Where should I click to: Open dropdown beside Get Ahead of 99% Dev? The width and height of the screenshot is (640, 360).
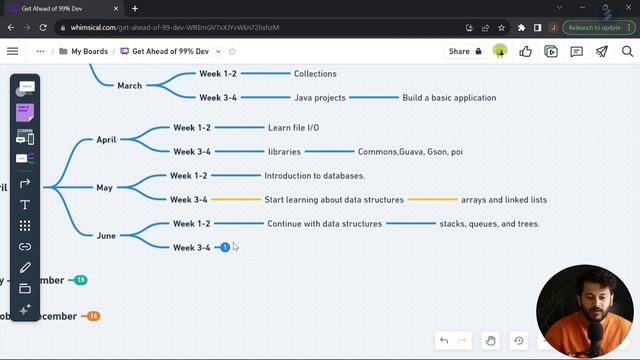click(x=218, y=51)
